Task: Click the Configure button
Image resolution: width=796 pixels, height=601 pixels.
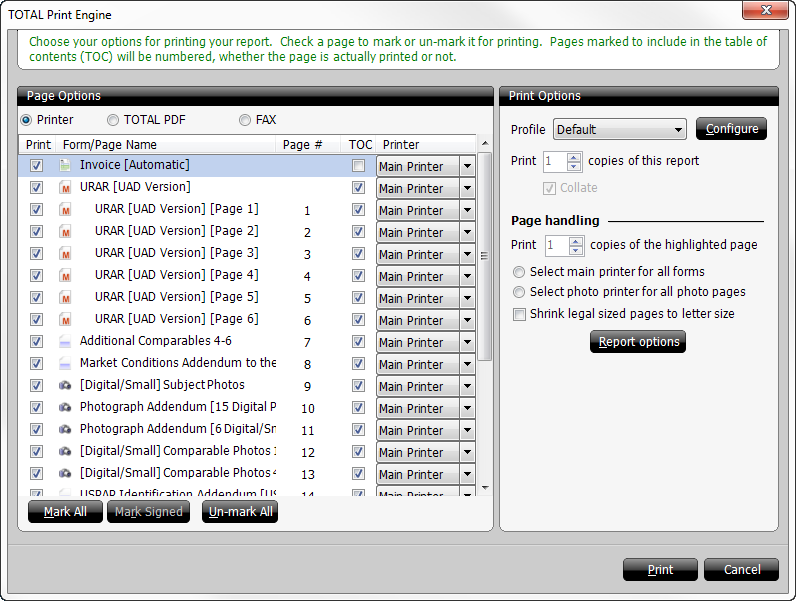Action: (x=731, y=129)
